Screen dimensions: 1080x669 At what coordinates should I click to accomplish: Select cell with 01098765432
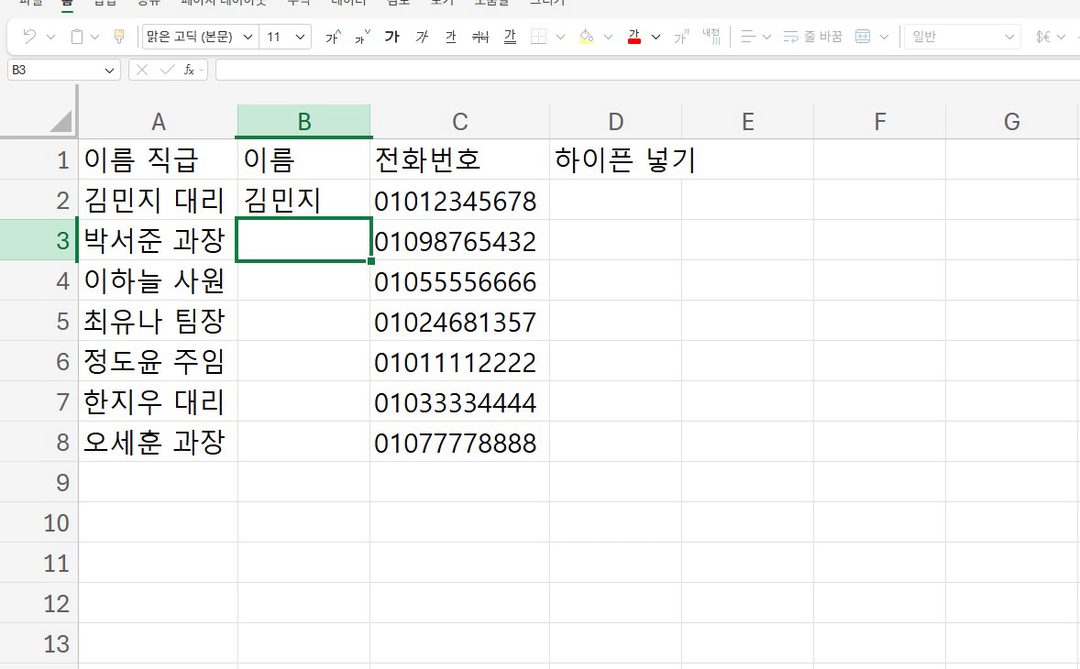459,240
